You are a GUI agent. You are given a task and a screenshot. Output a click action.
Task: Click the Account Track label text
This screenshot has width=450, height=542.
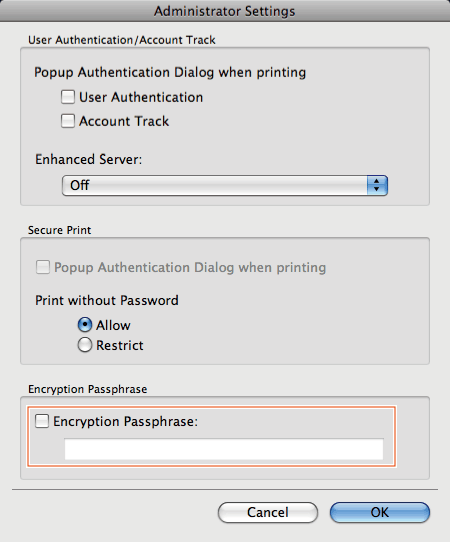click(124, 121)
